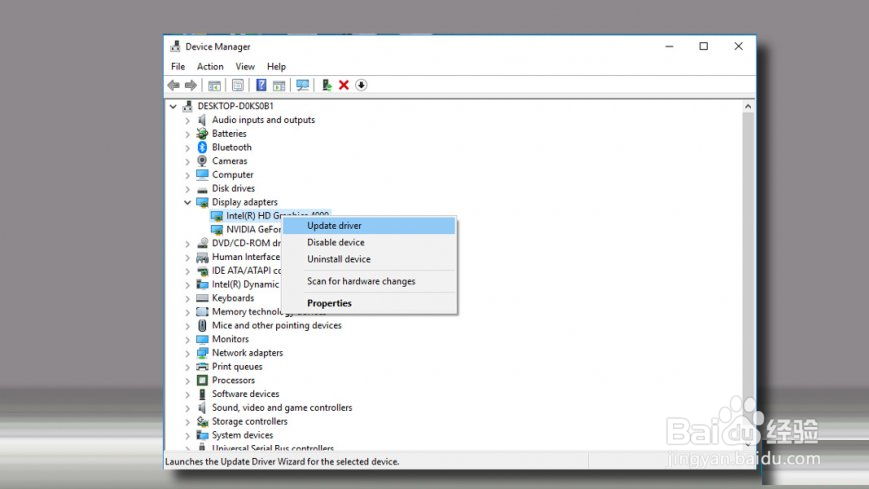Click the blue Help question mark icon
This screenshot has width=869, height=489.
261,85
